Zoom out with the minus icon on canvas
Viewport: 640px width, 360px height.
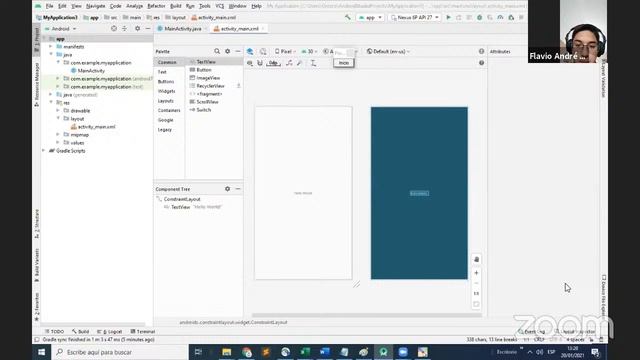point(476,283)
